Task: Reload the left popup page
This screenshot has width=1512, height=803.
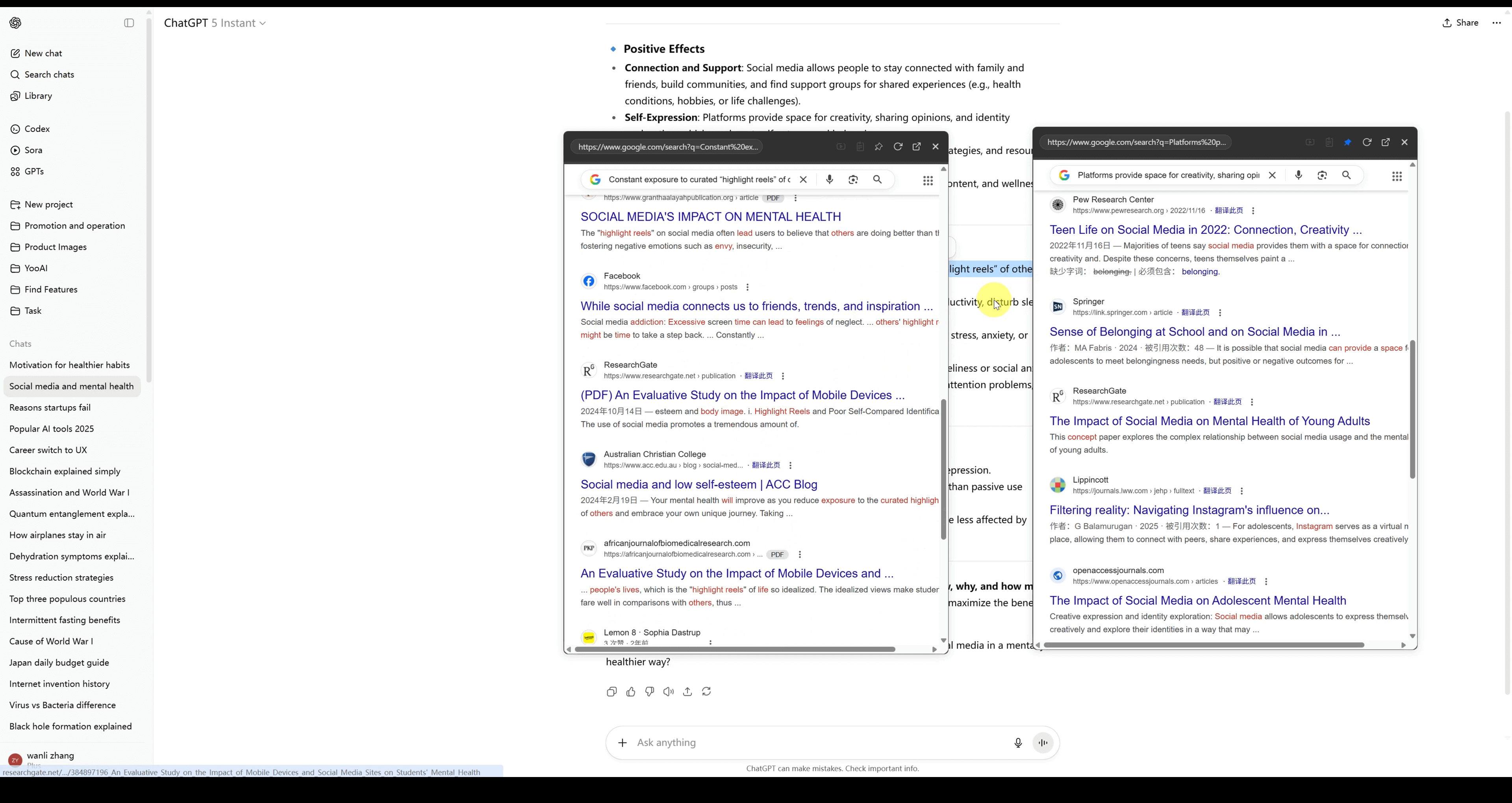Action: pyautogui.click(x=897, y=147)
